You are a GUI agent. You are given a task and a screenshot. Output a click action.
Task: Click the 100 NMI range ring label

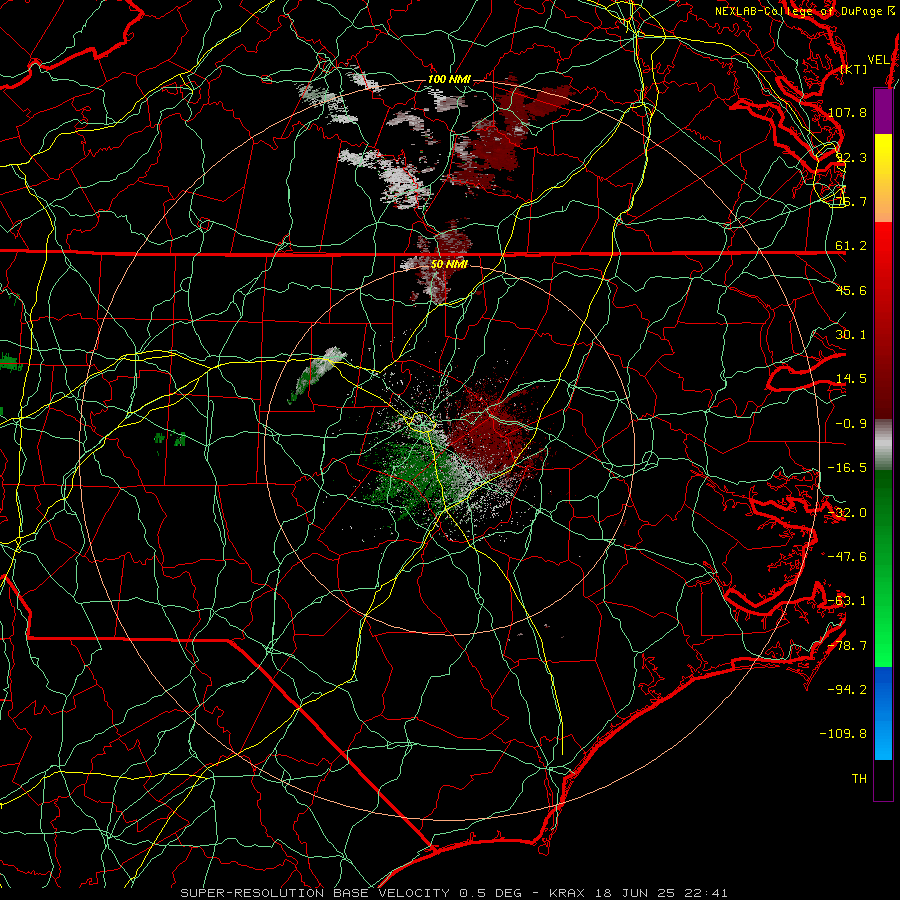coord(449,79)
